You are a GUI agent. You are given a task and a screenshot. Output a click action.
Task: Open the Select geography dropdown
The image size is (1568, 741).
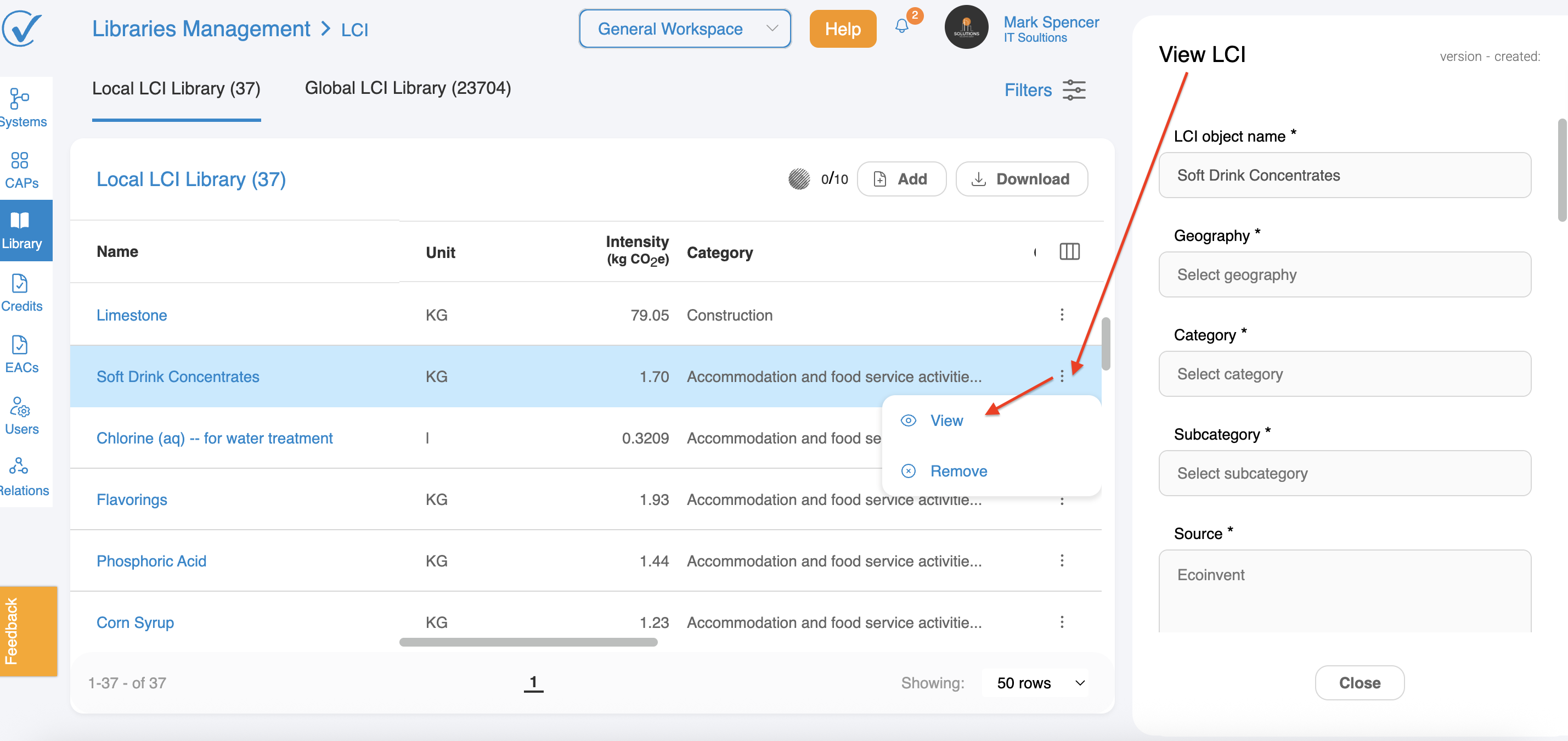click(1344, 274)
